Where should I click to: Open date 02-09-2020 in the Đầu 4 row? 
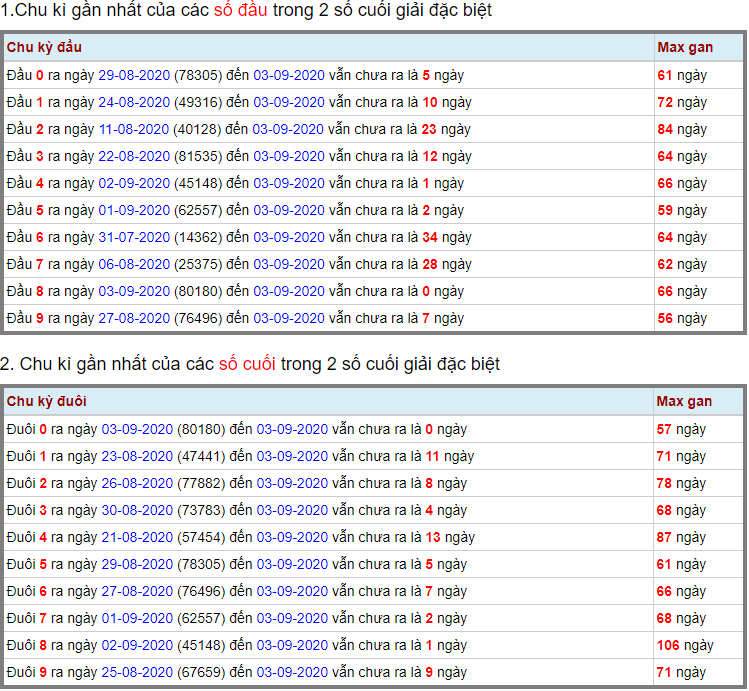(134, 183)
